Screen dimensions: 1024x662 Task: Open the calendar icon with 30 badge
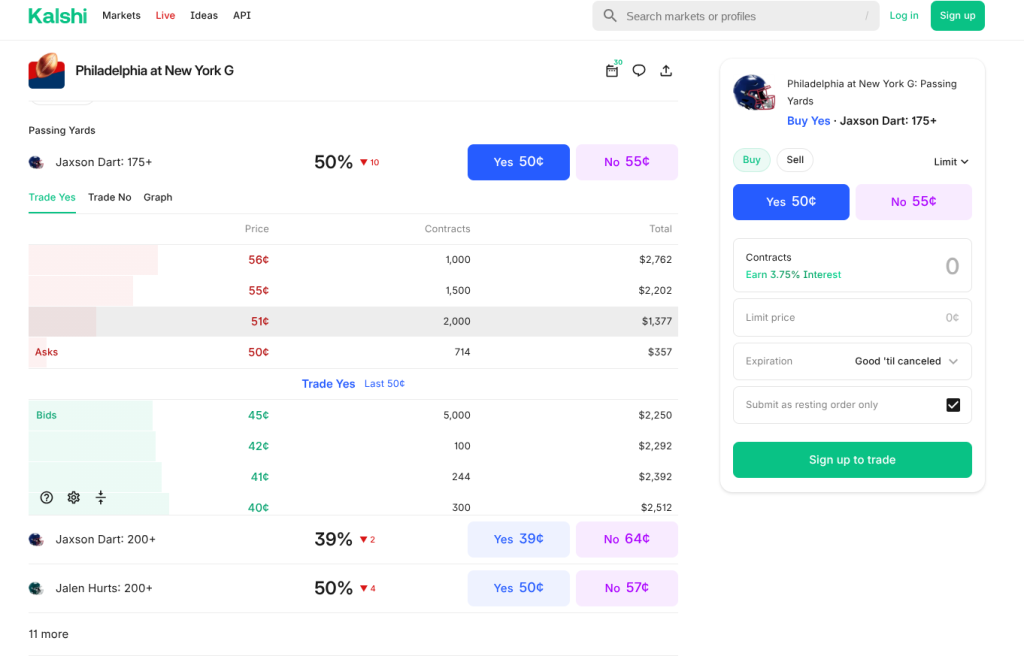click(612, 71)
